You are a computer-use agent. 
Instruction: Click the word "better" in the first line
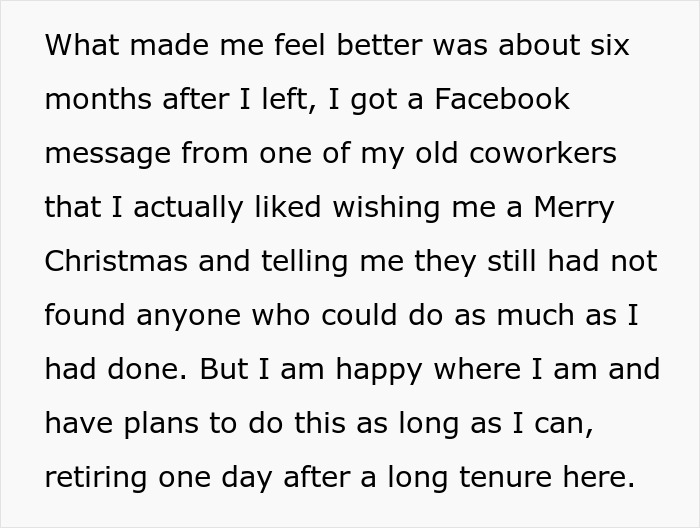[x=379, y=45]
